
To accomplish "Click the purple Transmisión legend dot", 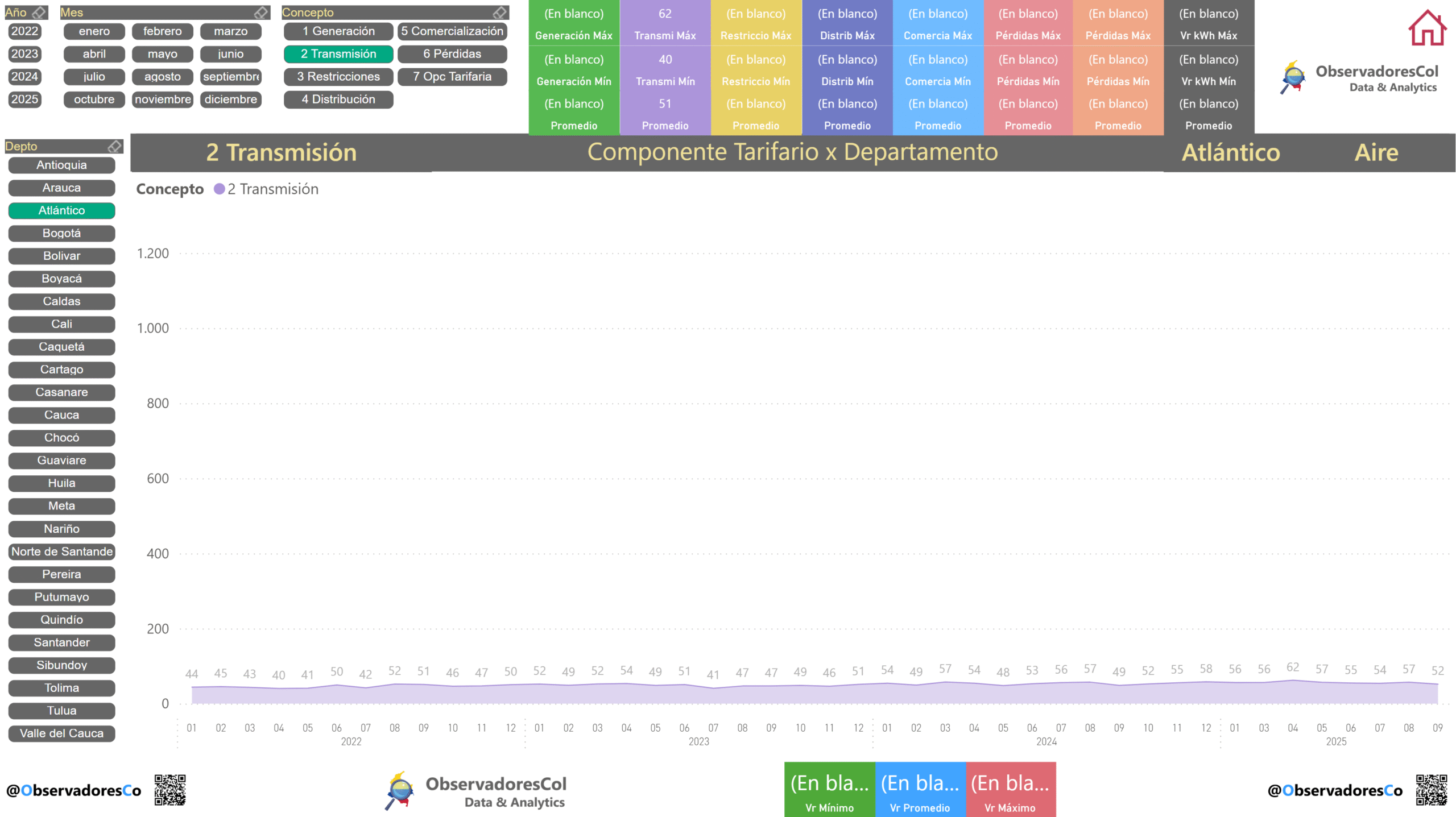I will (x=219, y=189).
